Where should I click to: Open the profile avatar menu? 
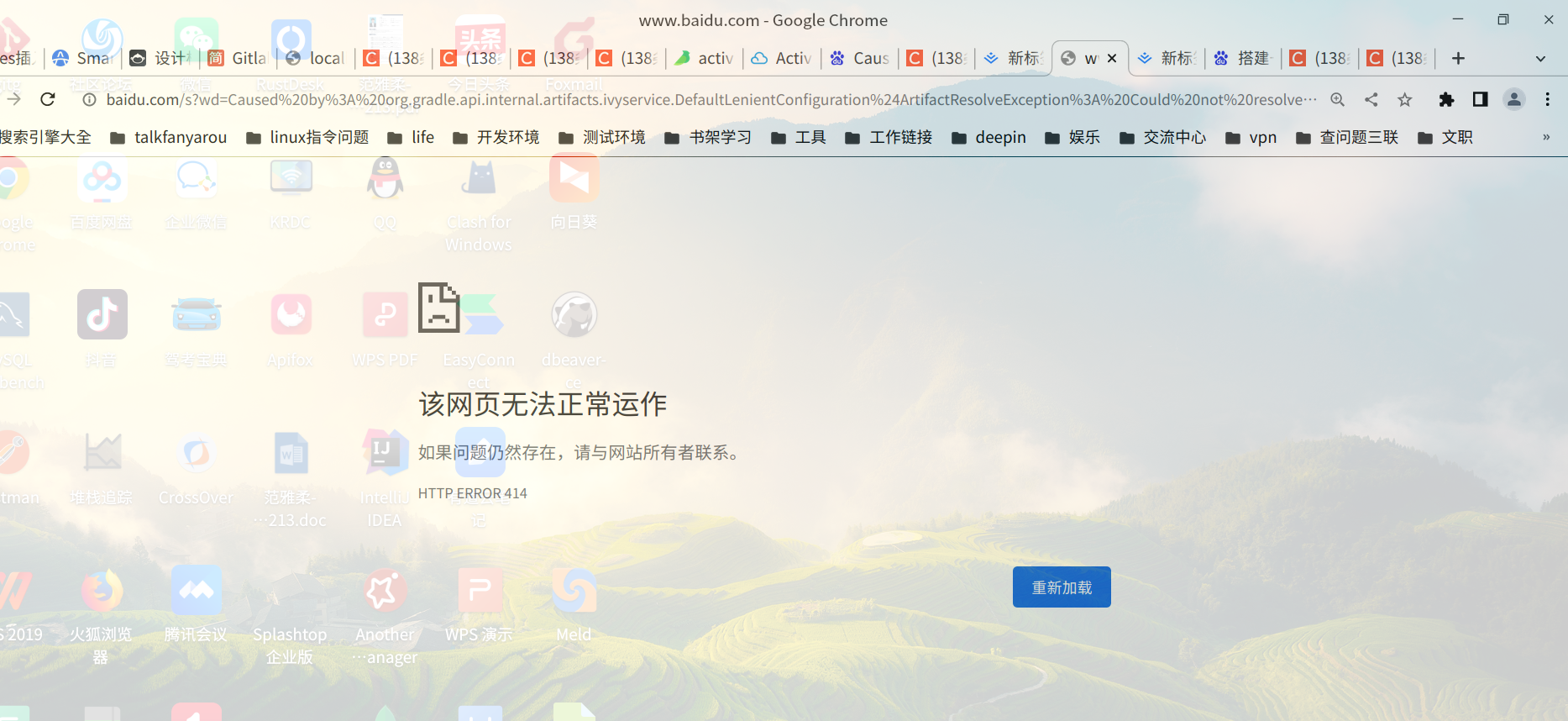(x=1514, y=100)
